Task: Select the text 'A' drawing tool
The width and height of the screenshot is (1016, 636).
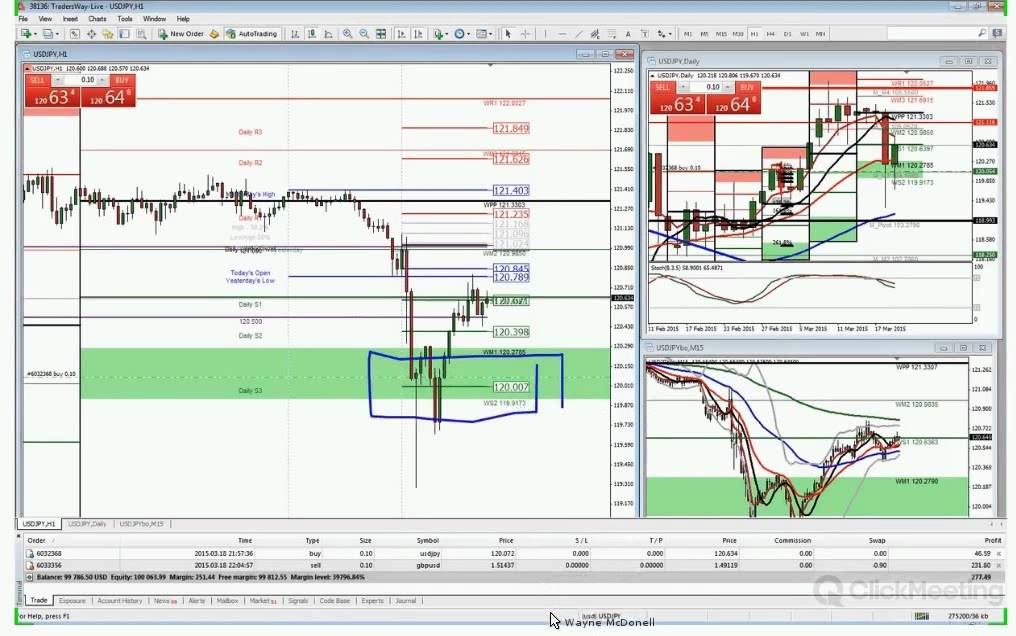Action: pos(628,34)
